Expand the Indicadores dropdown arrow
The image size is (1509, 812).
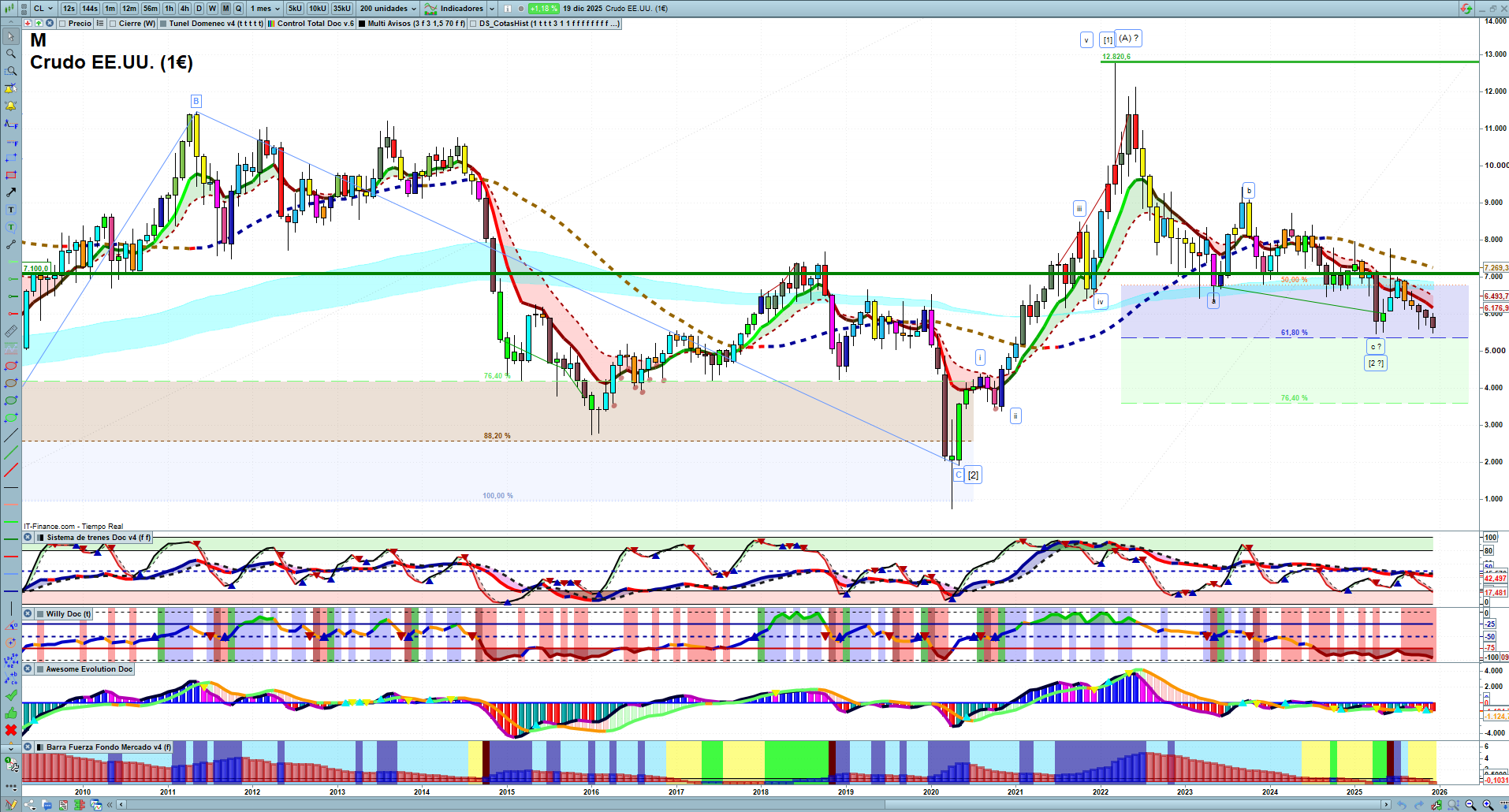pyautogui.click(x=492, y=9)
